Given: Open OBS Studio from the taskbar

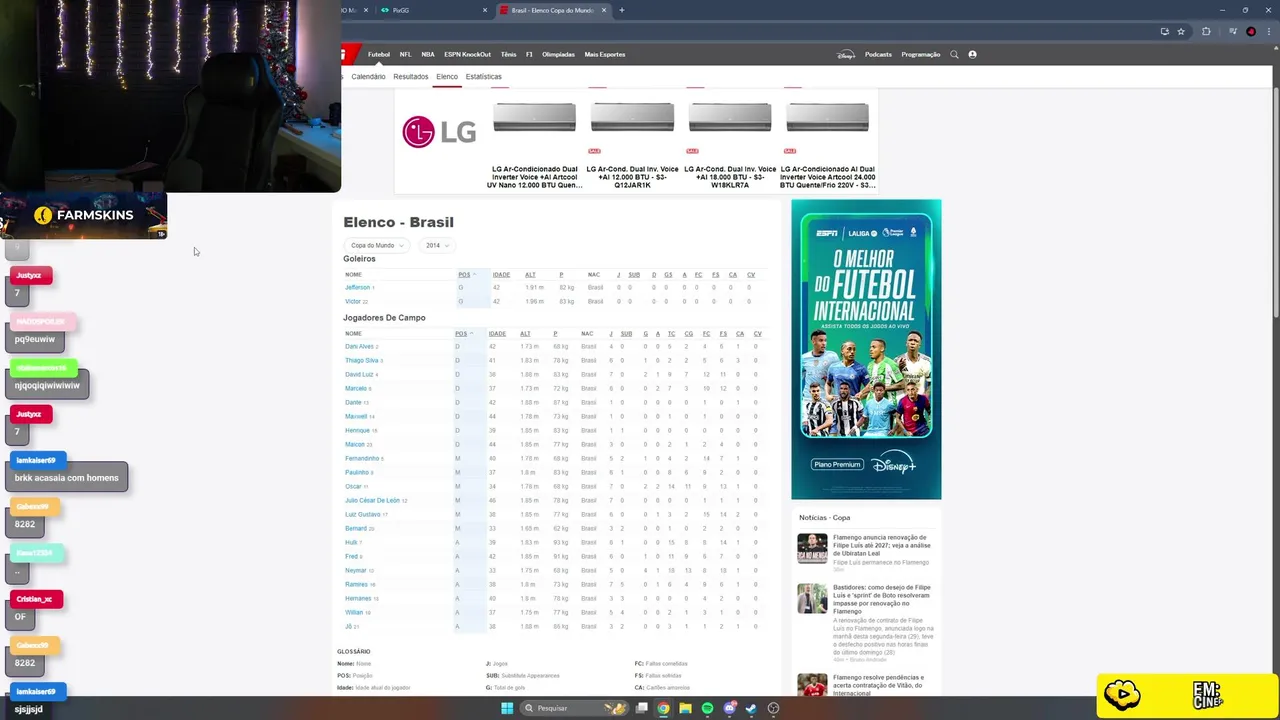Looking at the screenshot, I should click(x=773, y=708).
